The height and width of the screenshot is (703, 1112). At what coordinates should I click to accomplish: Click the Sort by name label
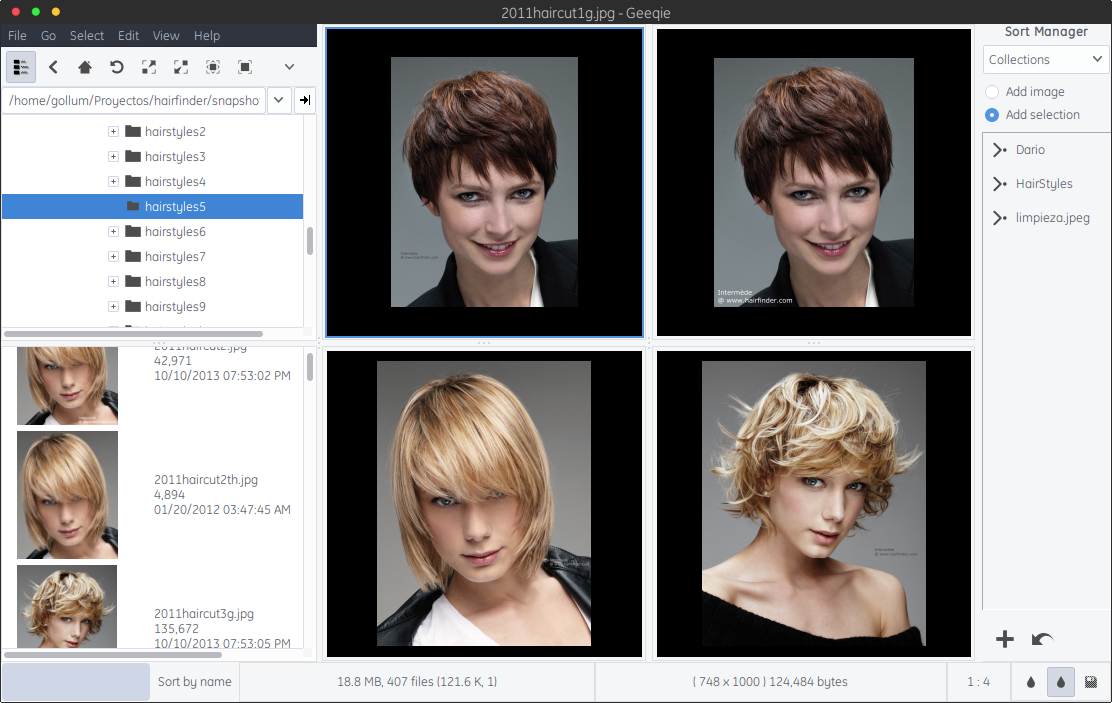(194, 682)
